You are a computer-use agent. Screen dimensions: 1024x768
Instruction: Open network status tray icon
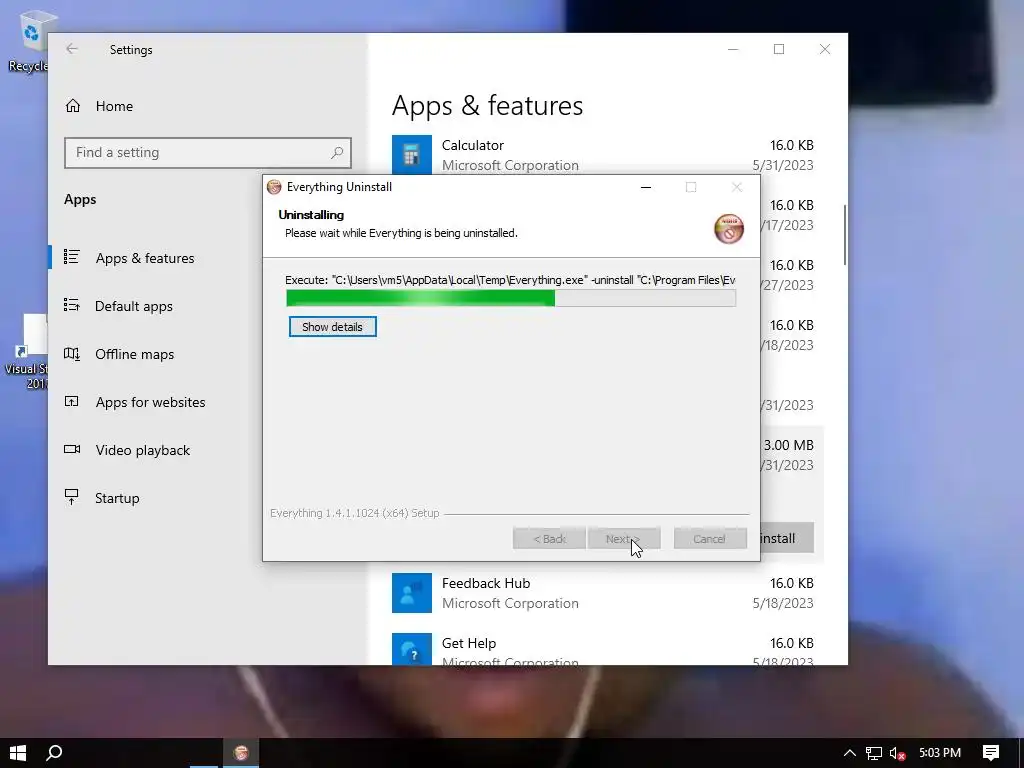[874, 753]
